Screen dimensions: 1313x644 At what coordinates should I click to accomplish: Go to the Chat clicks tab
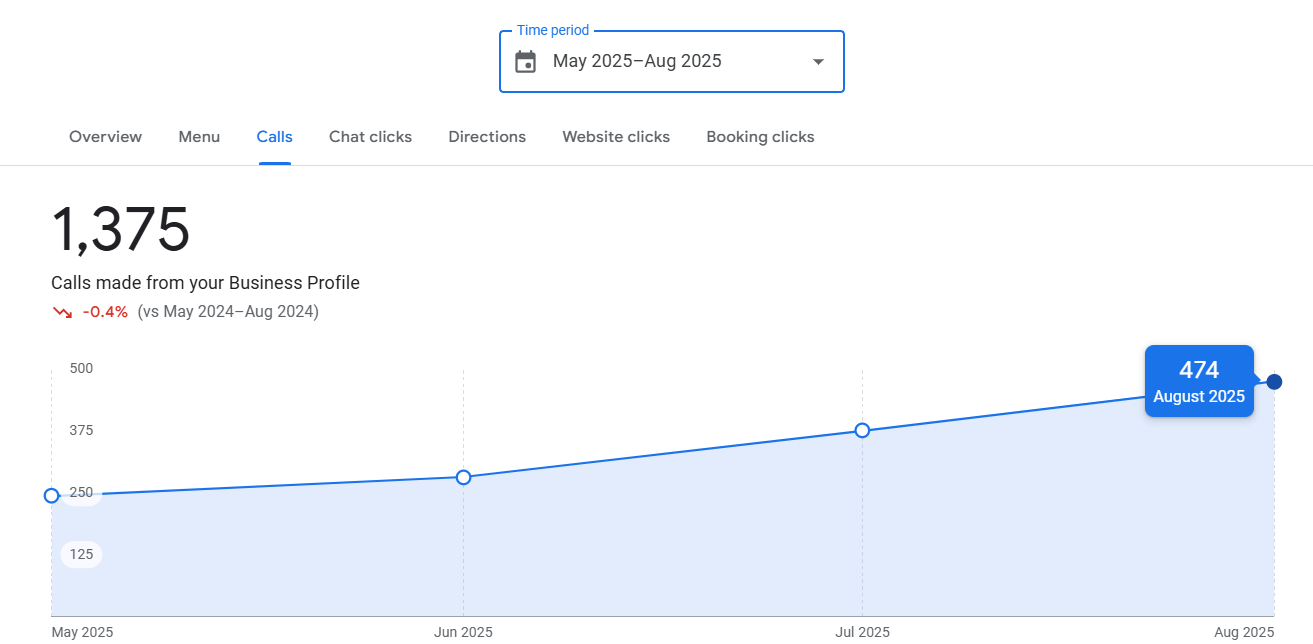coord(370,137)
